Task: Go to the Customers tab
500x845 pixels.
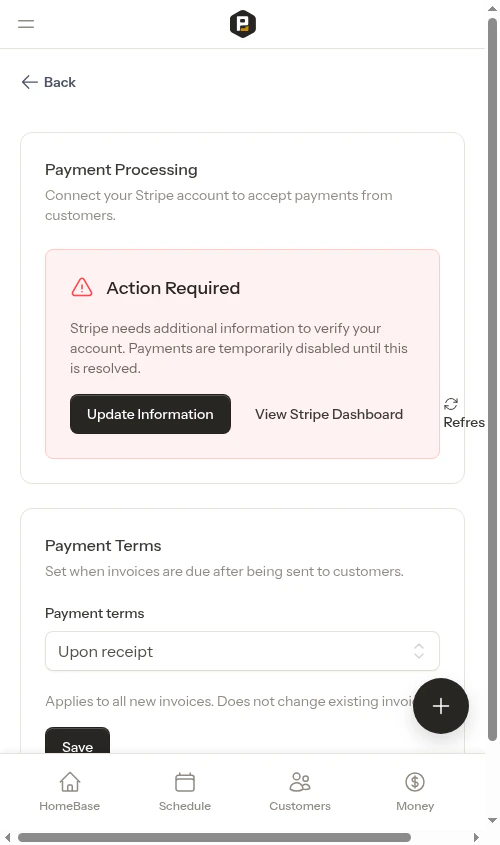Action: coord(300,792)
